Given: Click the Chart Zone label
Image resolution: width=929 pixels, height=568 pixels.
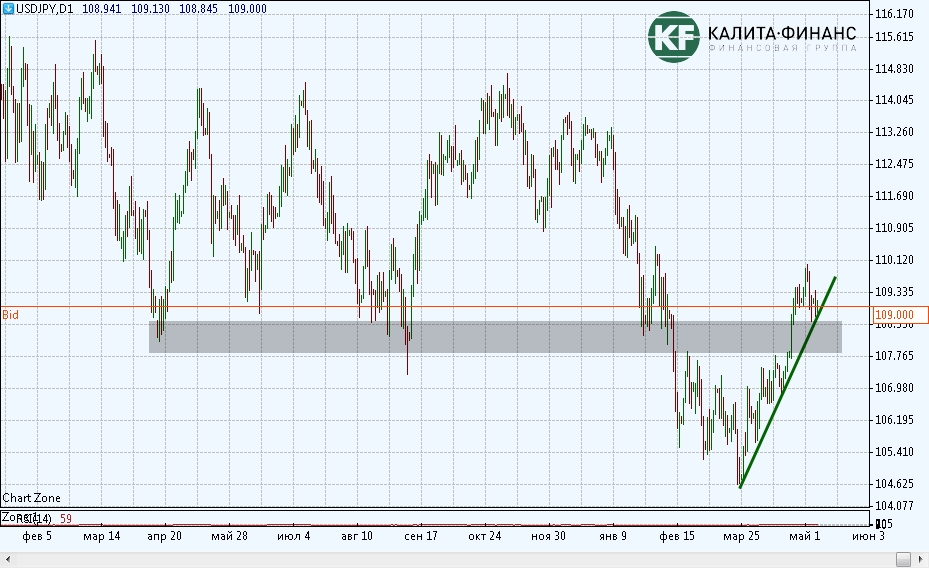Looking at the screenshot, I should pyautogui.click(x=31, y=498).
